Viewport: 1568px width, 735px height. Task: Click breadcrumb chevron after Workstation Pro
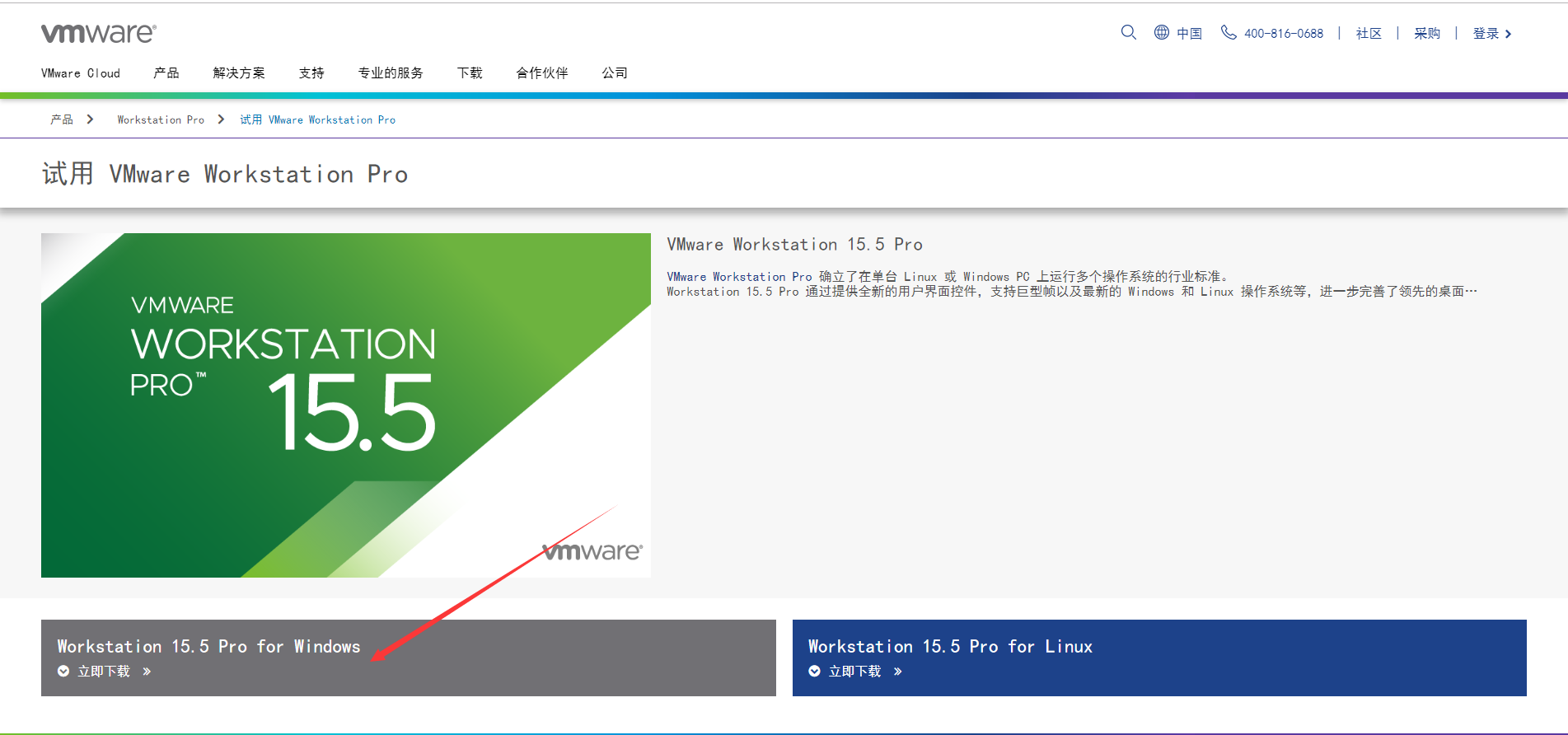(x=221, y=119)
